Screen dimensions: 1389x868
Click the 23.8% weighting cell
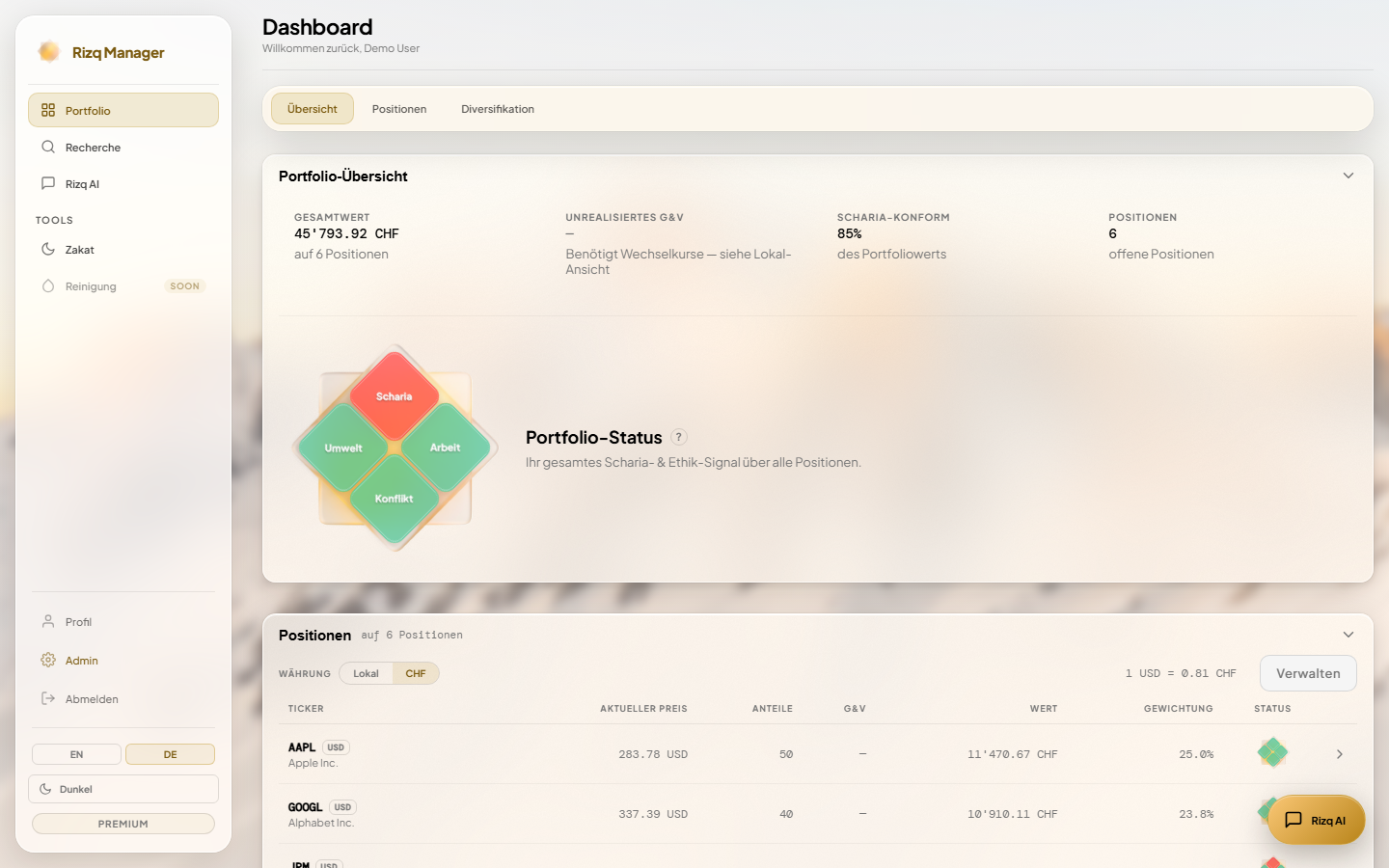tap(1196, 814)
